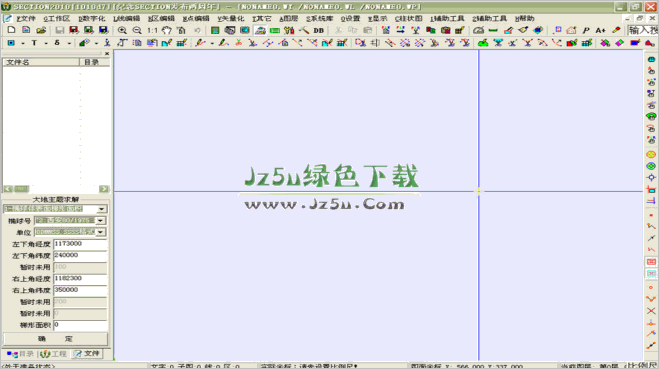The width and height of the screenshot is (659, 369).
Task: Switch to the 工程 tab
Action: [53, 354]
